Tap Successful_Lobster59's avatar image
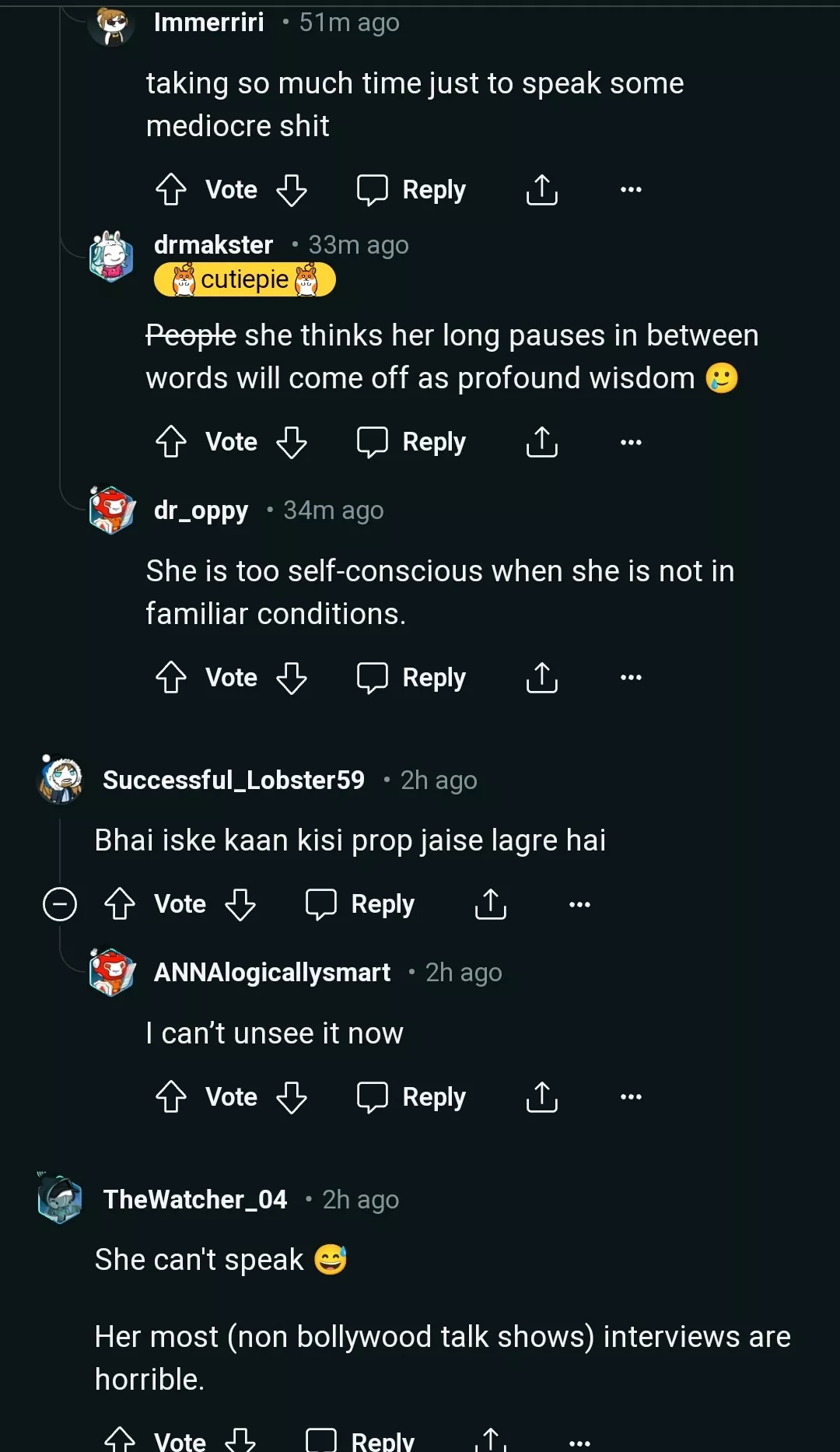This screenshot has height=1452, width=840. coord(61,779)
